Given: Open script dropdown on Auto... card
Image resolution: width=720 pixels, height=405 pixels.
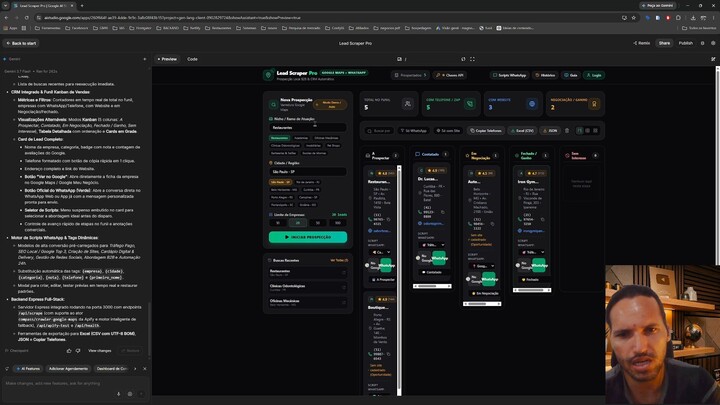Looking at the screenshot, I should tap(482, 266).
